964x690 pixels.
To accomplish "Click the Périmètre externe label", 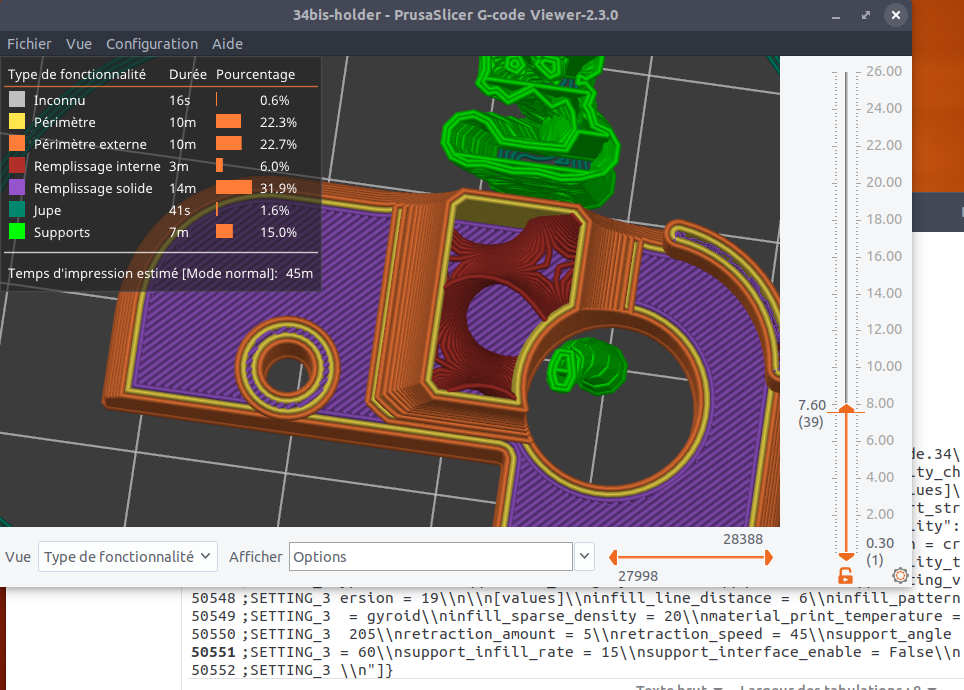I will pyautogui.click(x=90, y=145).
